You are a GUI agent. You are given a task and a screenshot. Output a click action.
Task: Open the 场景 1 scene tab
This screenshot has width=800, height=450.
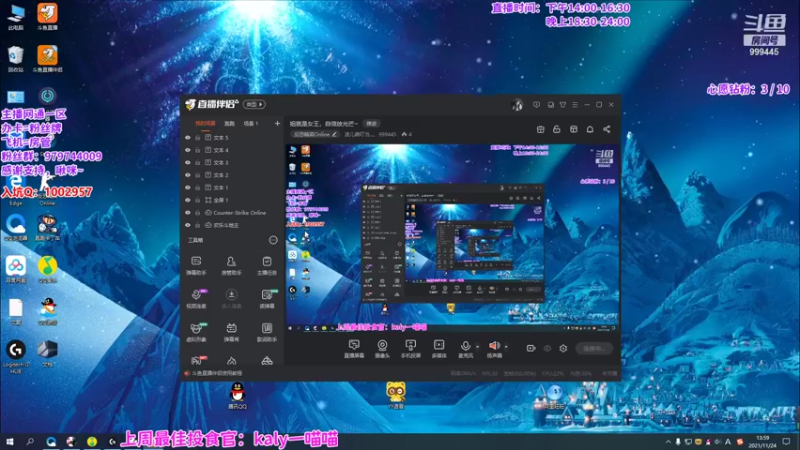[x=251, y=123]
